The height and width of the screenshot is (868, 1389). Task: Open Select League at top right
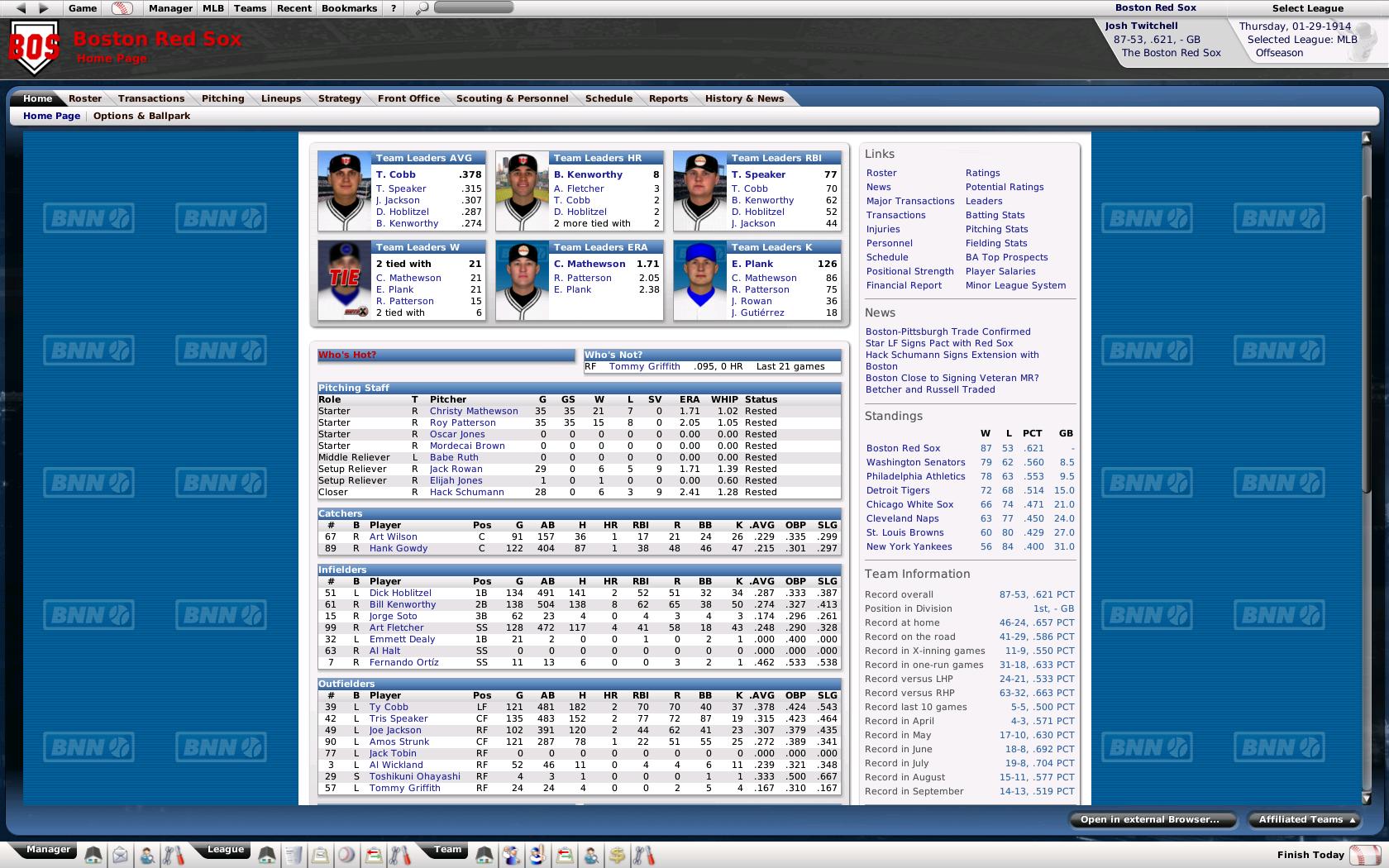[1307, 8]
